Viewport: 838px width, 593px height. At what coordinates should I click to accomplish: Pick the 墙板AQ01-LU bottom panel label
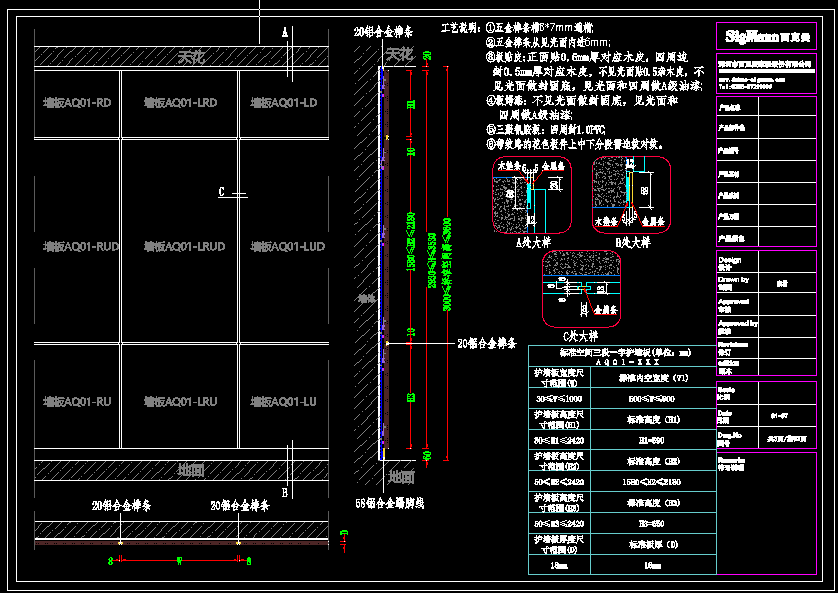tap(283, 402)
